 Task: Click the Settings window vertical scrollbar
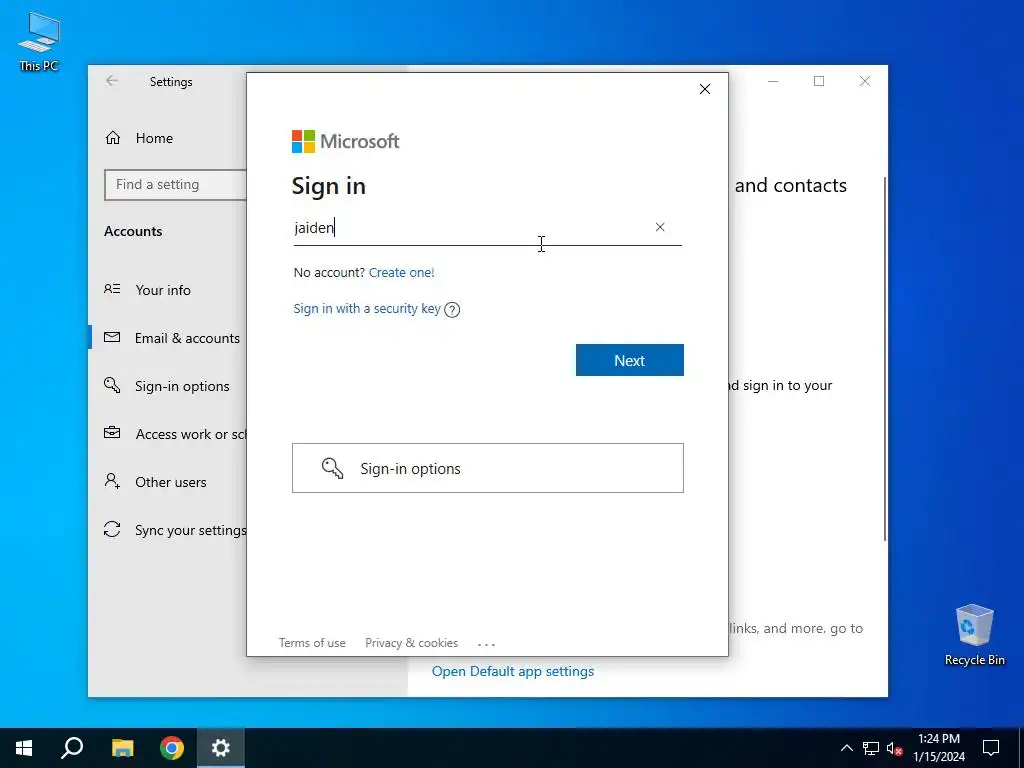coord(885,359)
